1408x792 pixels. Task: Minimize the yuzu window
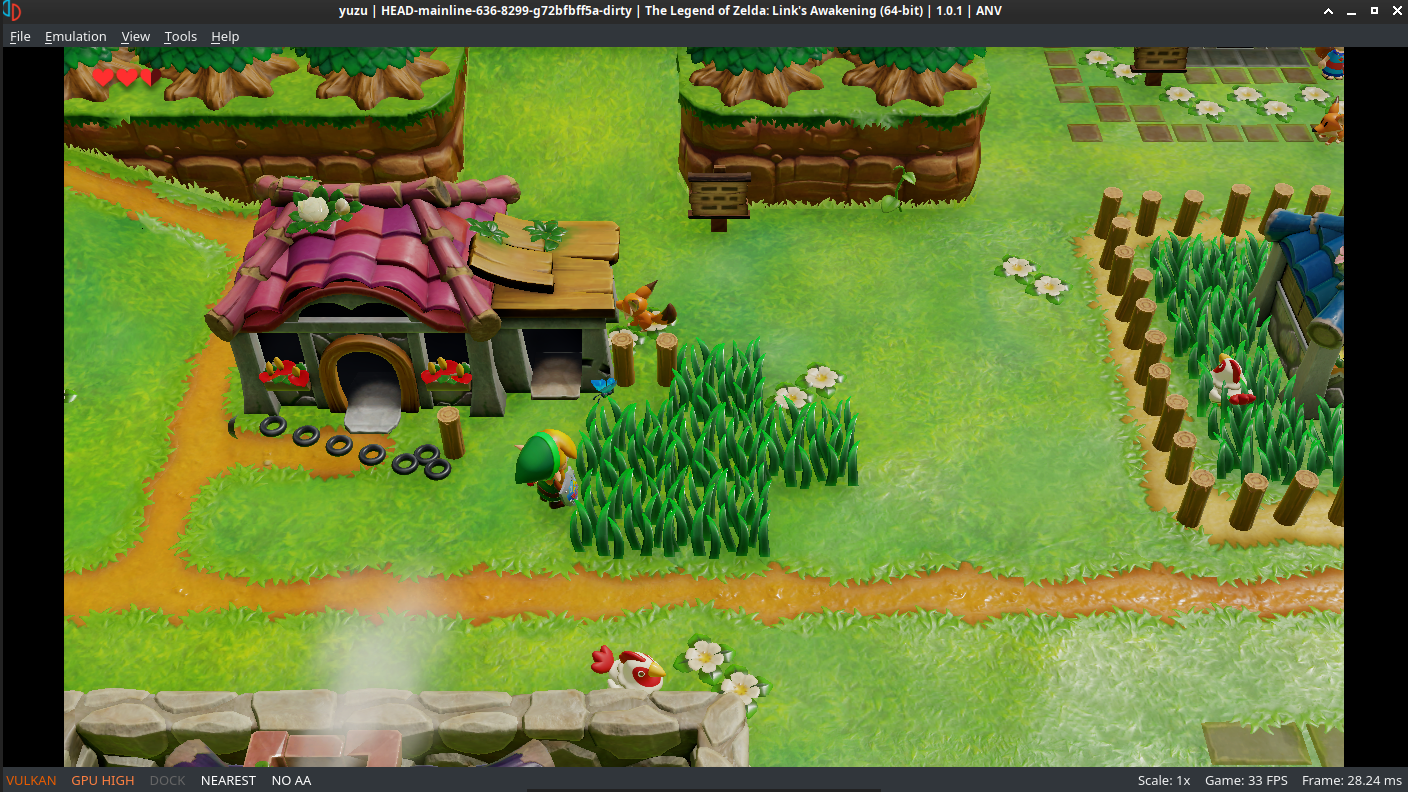click(x=1350, y=11)
